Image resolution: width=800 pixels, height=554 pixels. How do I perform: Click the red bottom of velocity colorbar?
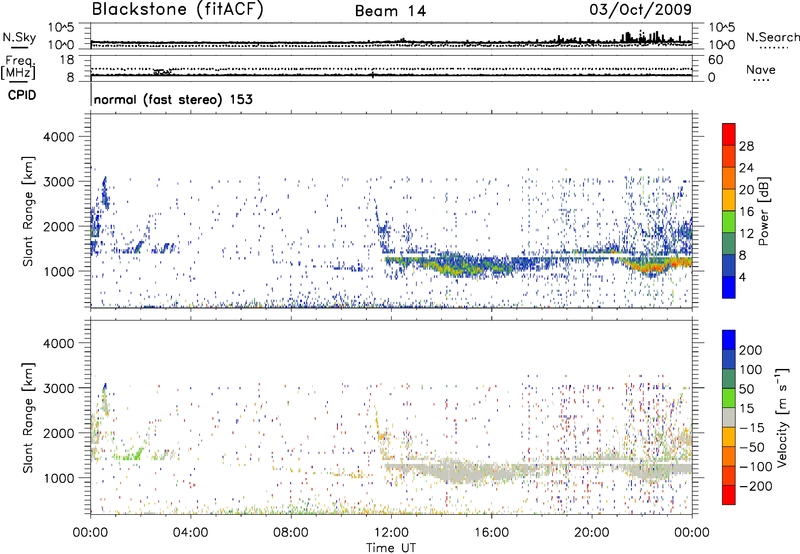[x=729, y=495]
